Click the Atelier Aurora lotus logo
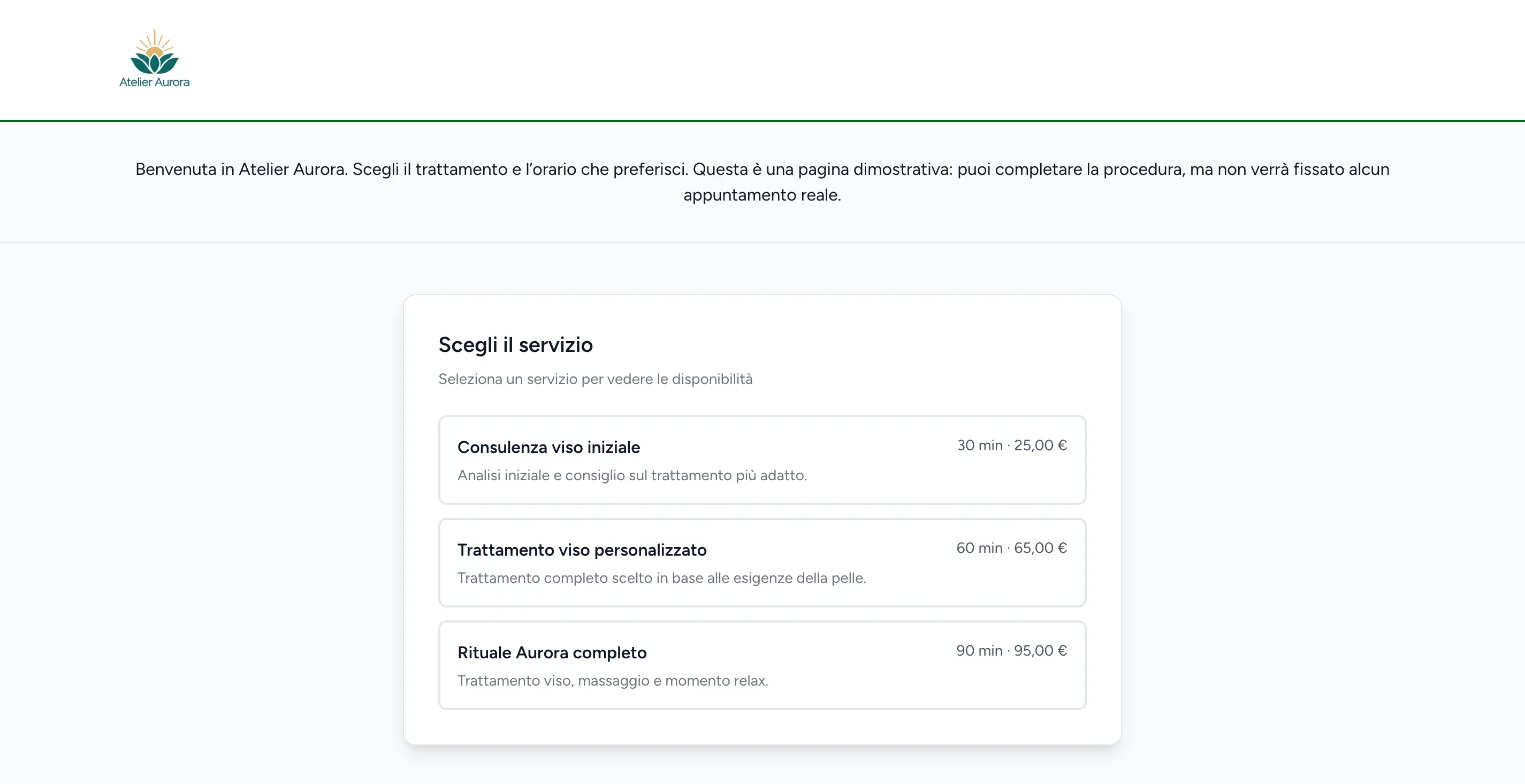 coord(154,59)
